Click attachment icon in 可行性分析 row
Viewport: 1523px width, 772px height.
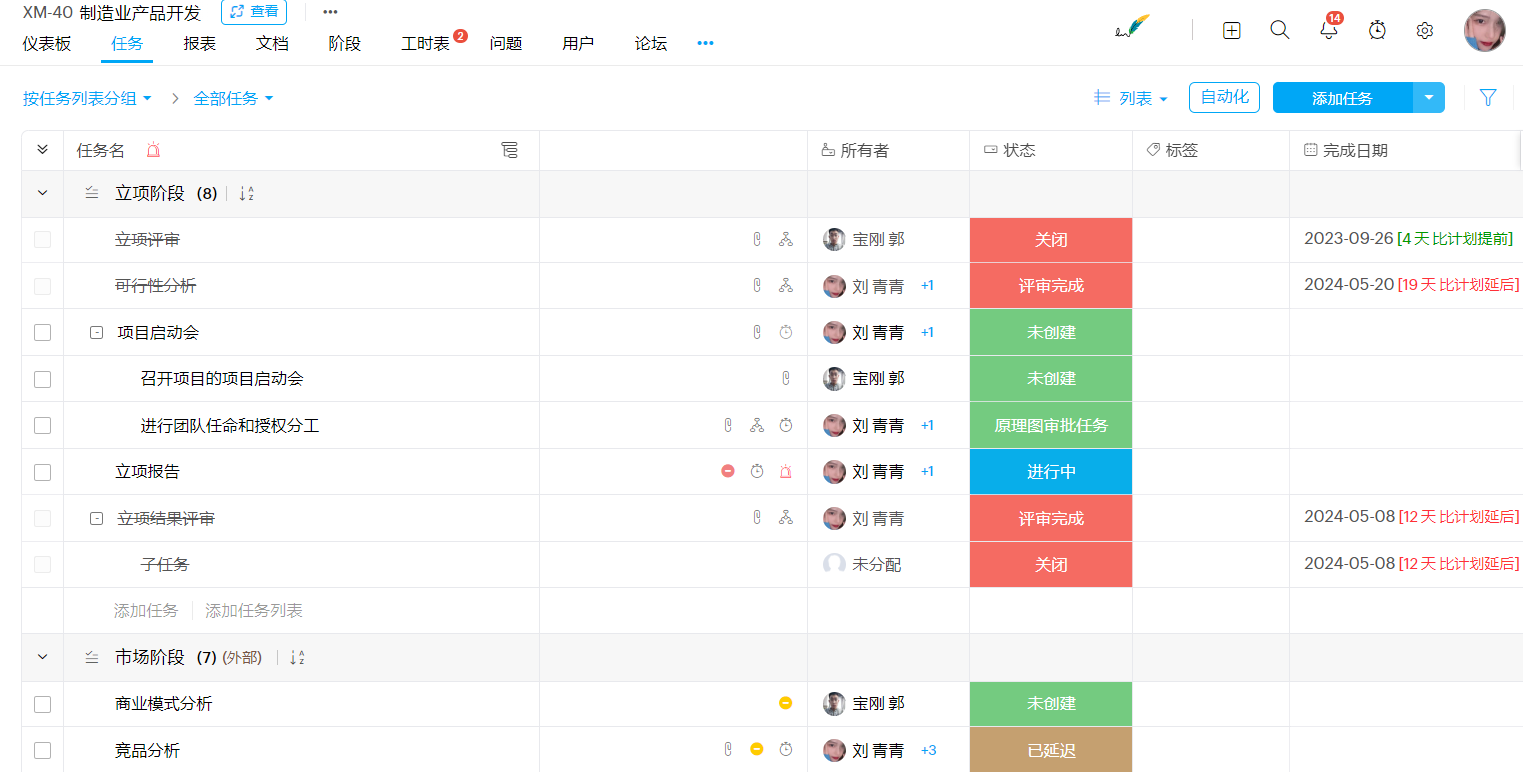[757, 286]
